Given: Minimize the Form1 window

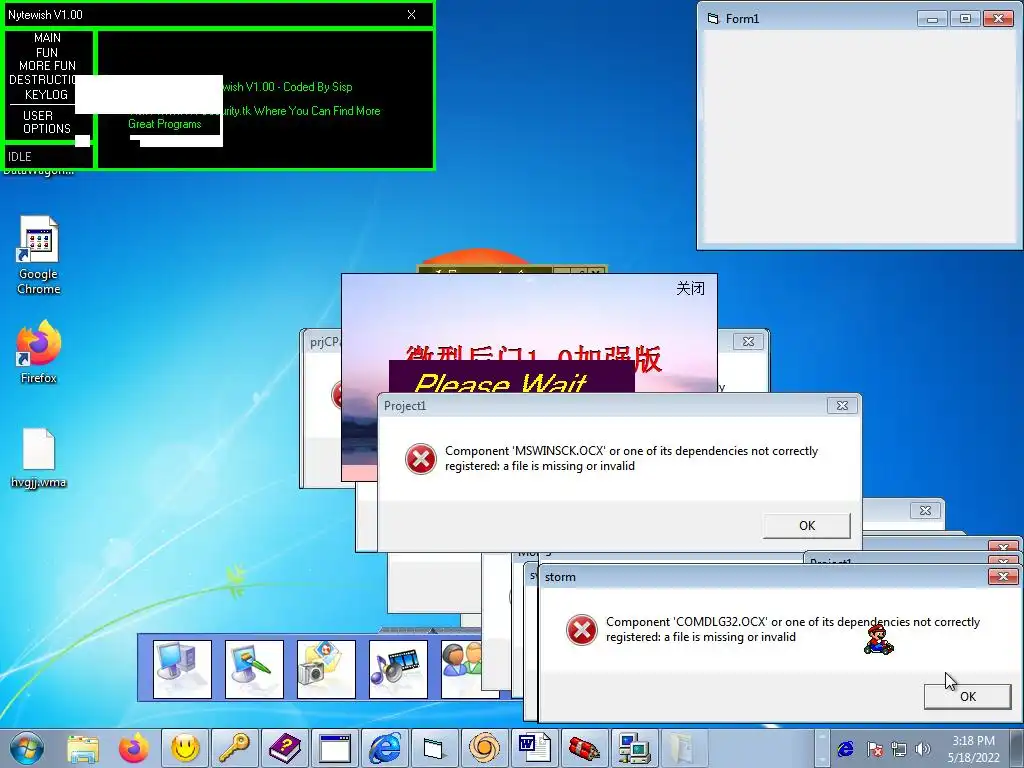Looking at the screenshot, I should click(932, 19).
